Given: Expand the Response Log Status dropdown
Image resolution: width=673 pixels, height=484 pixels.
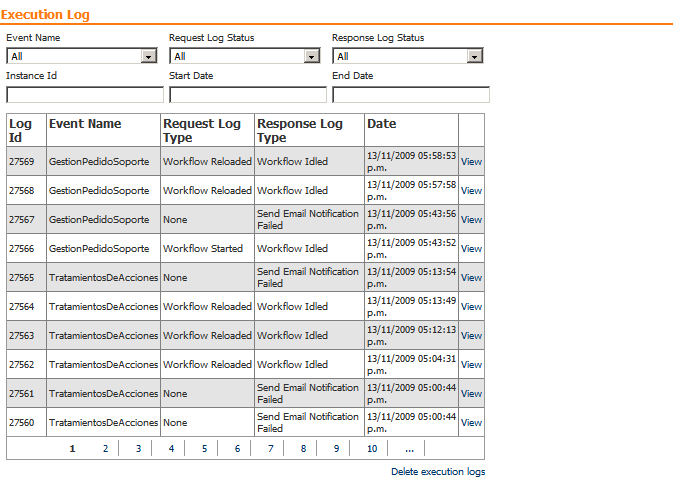Looking at the screenshot, I should tap(408, 57).
